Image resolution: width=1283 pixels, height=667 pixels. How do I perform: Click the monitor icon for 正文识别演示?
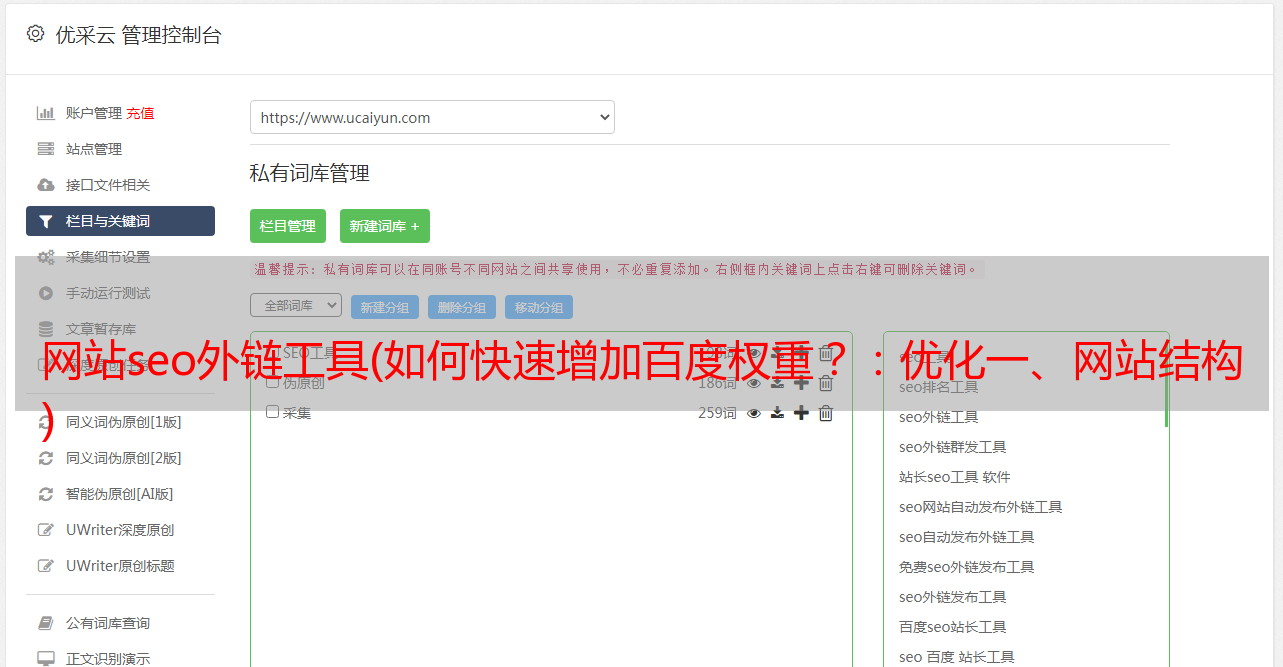point(46,659)
